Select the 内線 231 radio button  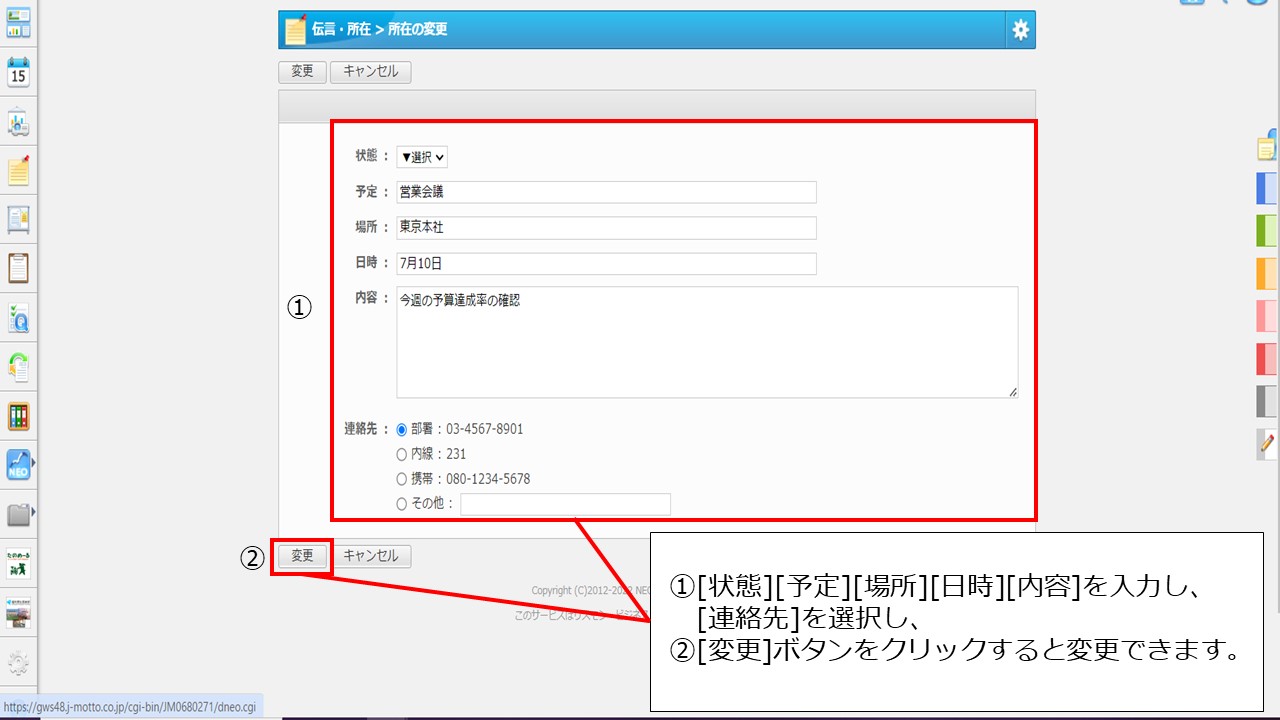click(402, 454)
